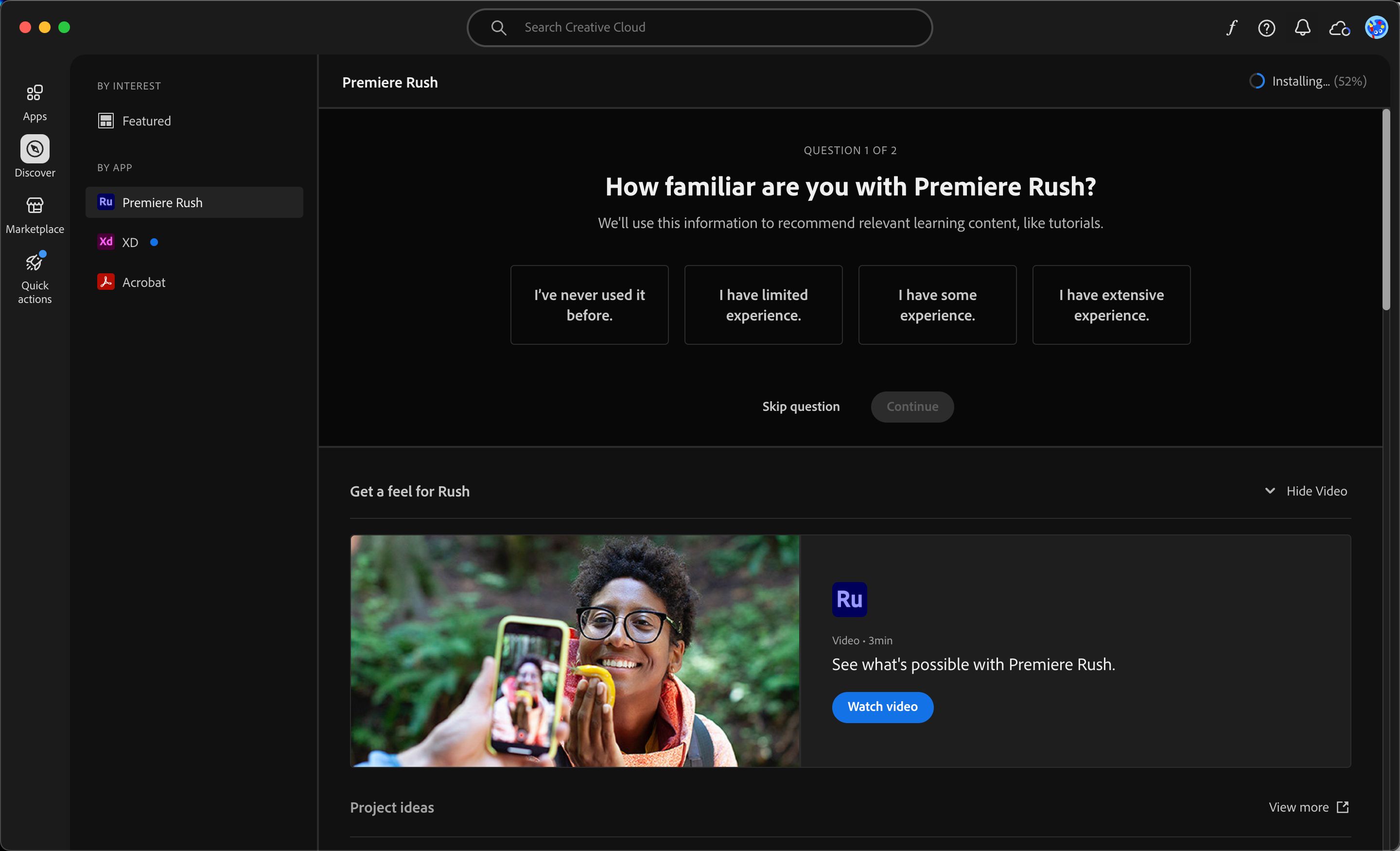Click the installing progress indicator
Image resolution: width=1400 pixels, height=851 pixels.
coord(1258,81)
